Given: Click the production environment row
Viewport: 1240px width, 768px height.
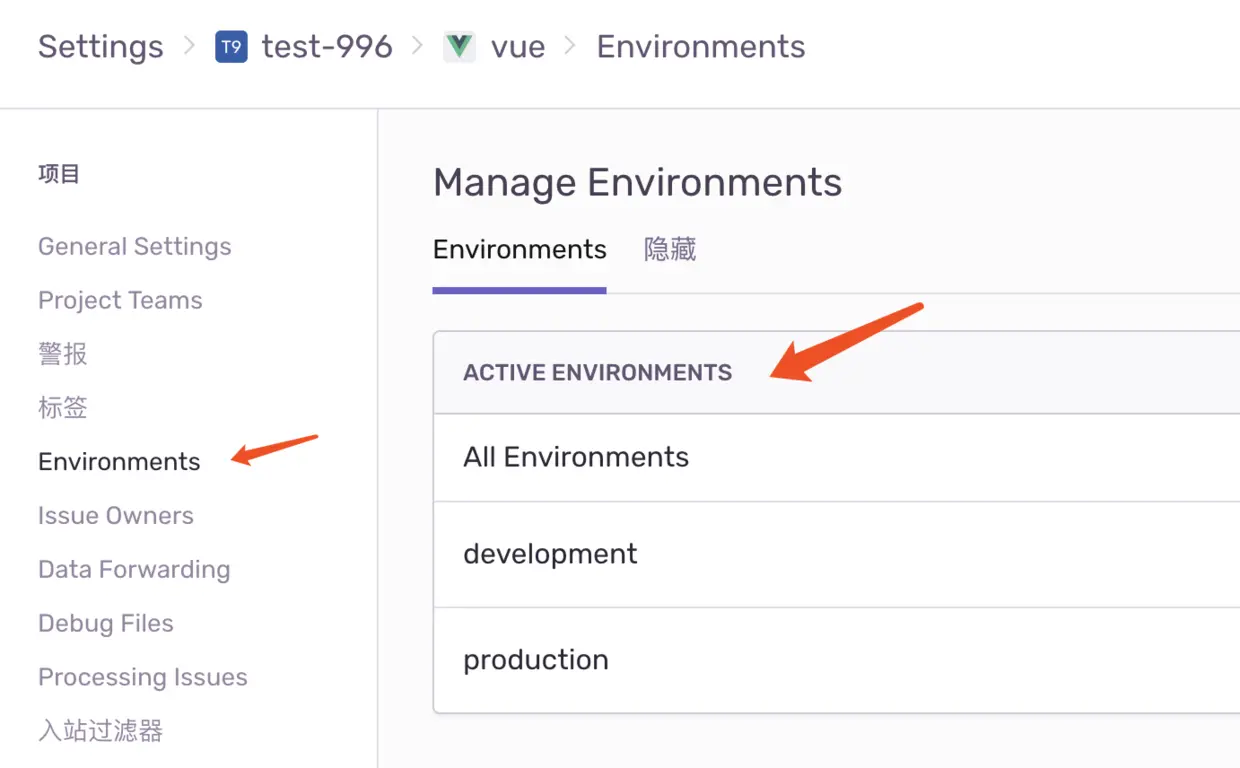Looking at the screenshot, I should tap(536, 660).
